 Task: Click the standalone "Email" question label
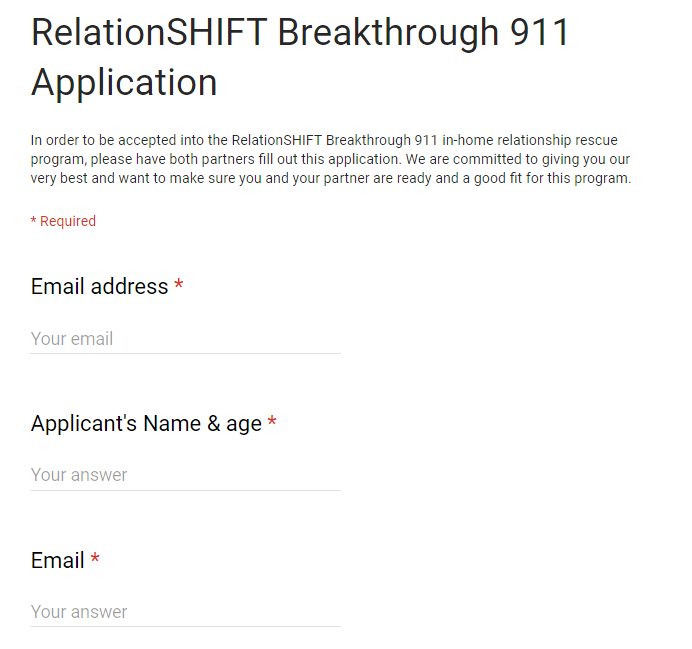[x=57, y=561]
